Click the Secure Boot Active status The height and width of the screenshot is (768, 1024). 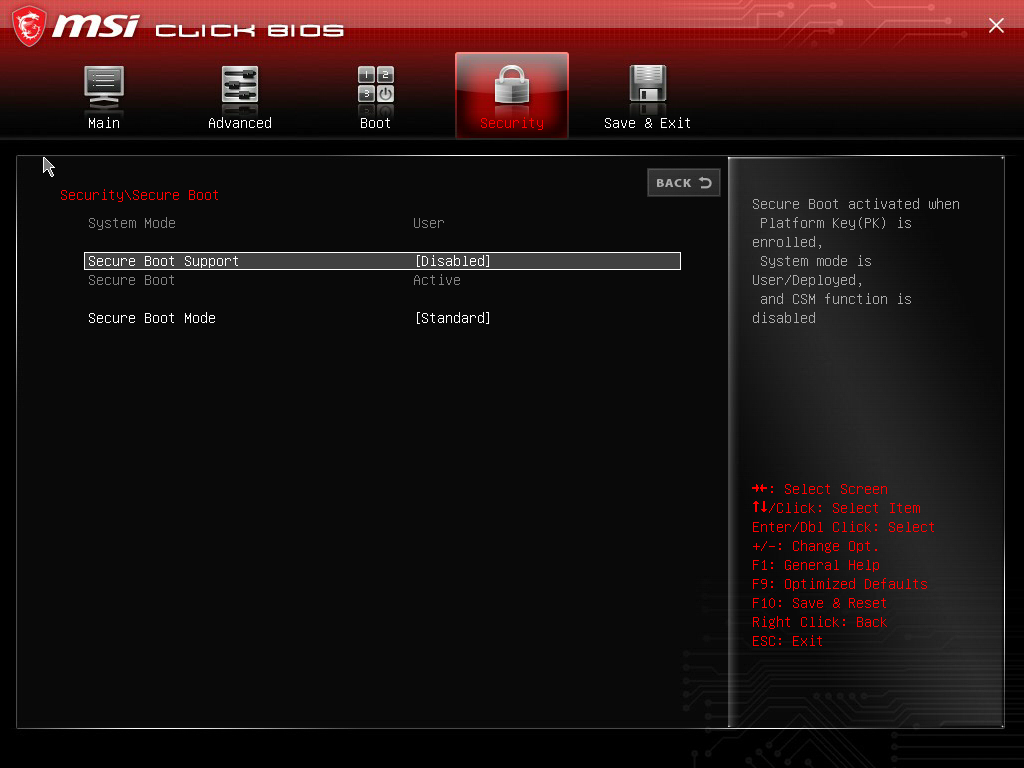tap(437, 280)
